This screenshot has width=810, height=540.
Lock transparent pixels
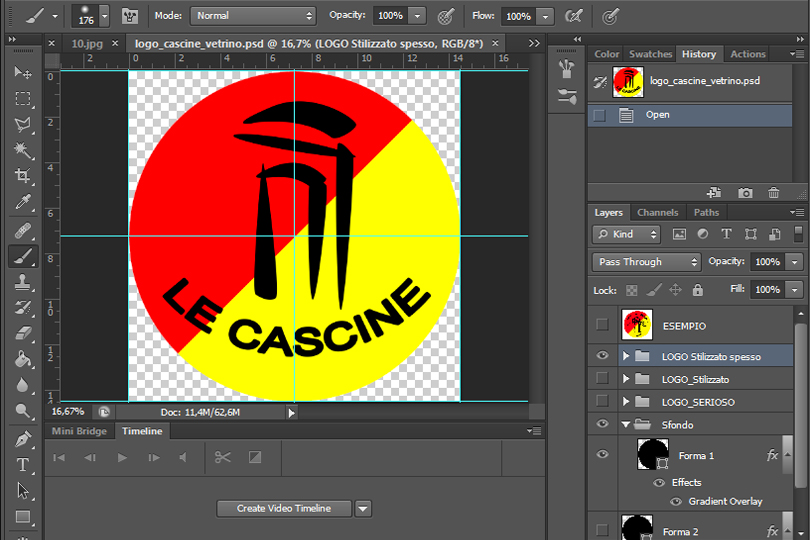point(631,290)
